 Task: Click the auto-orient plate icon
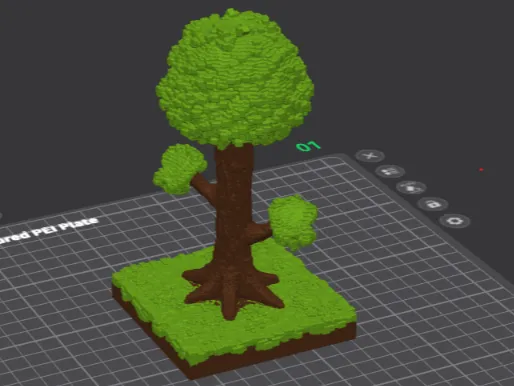(411, 188)
